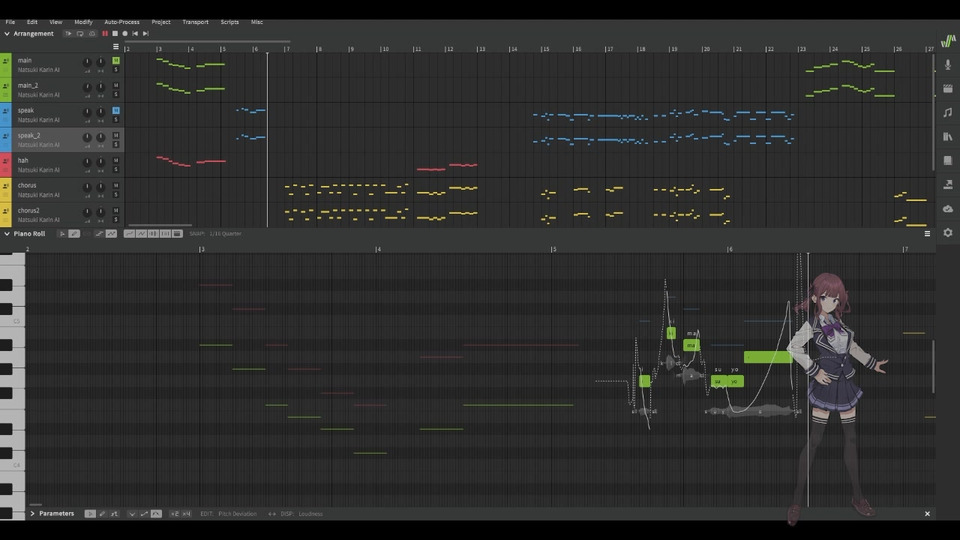Collapse the Piano Roll panel
The height and width of the screenshot is (540, 960).
coord(7,233)
